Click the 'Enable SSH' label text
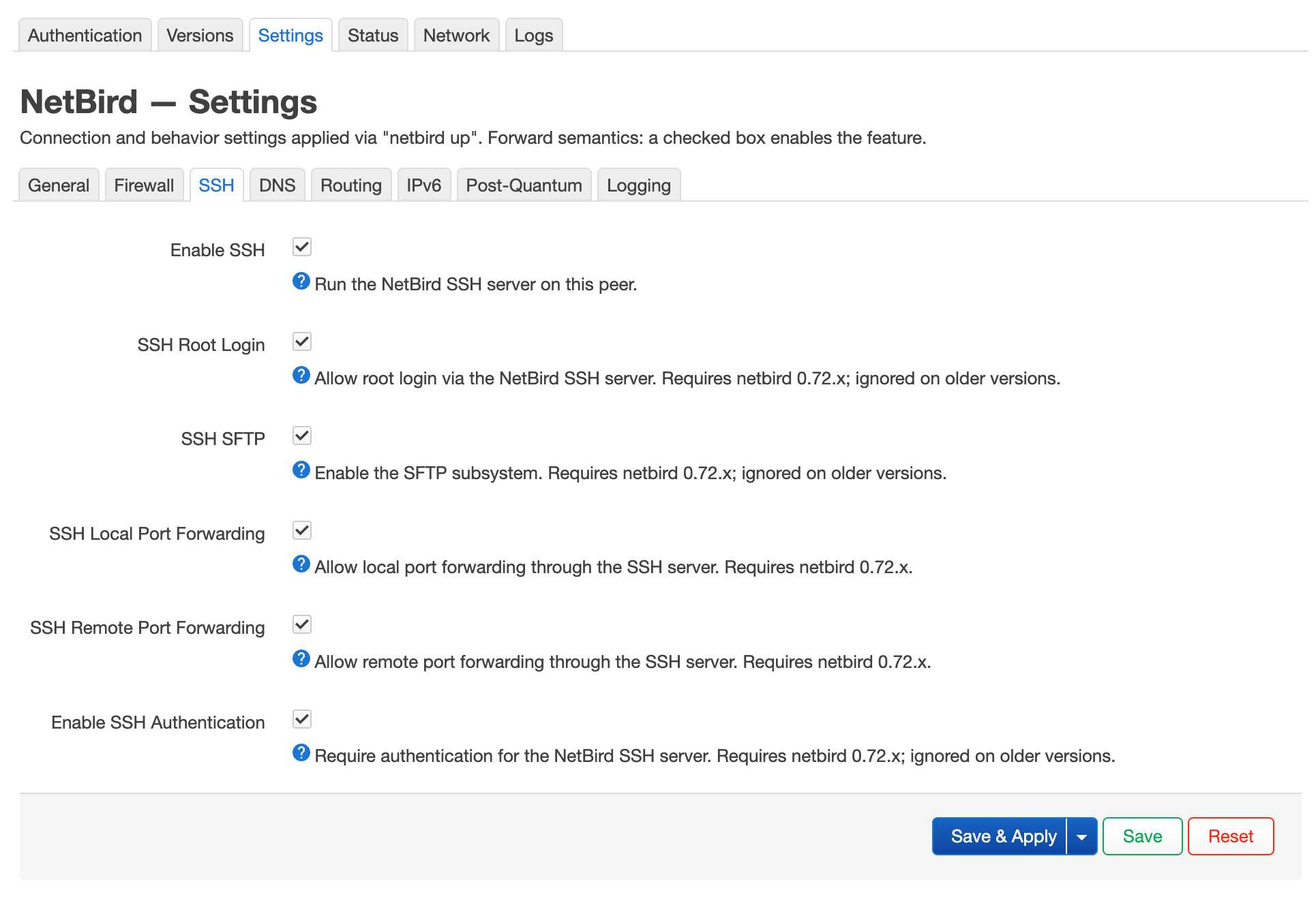 218,250
